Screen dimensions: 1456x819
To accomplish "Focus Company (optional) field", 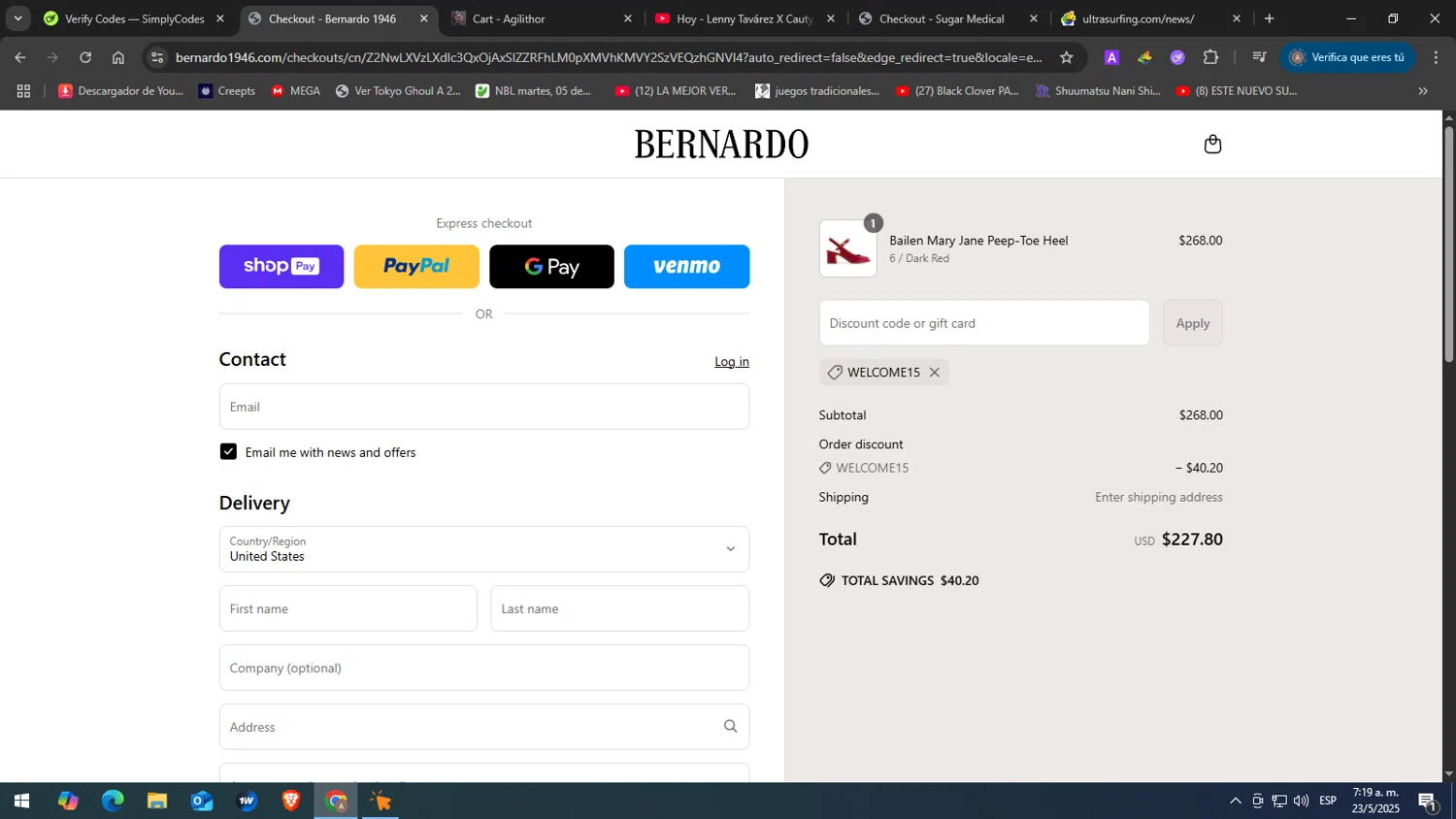I will tap(484, 668).
